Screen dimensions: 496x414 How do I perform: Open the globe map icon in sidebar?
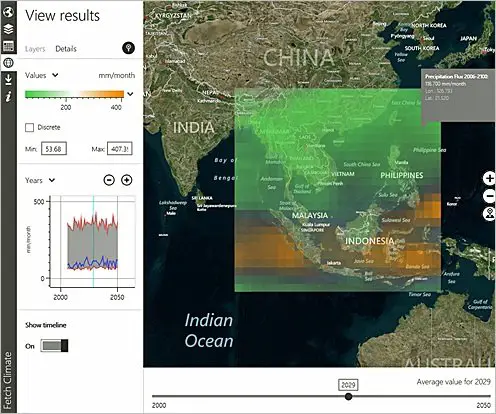click(8, 12)
